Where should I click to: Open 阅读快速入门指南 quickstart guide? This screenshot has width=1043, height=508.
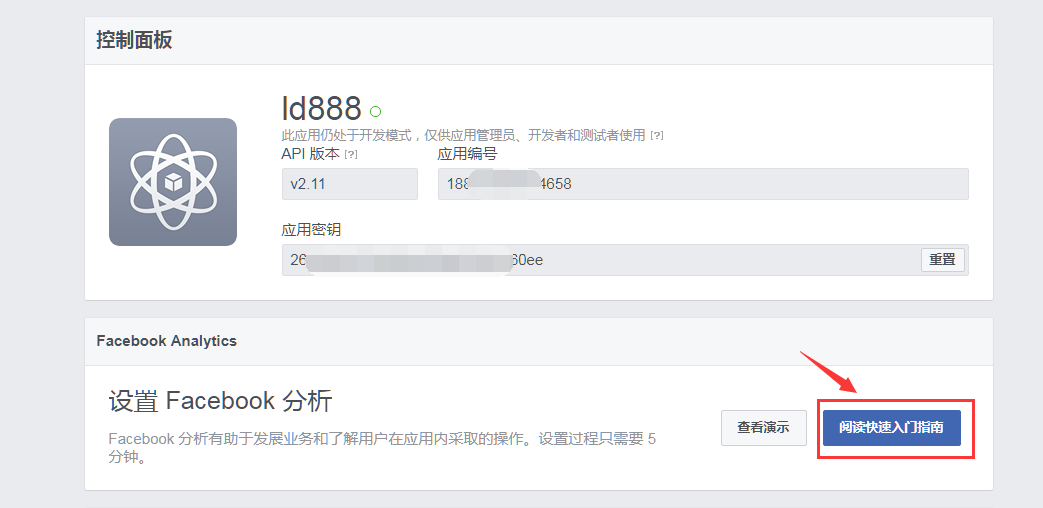point(891,428)
